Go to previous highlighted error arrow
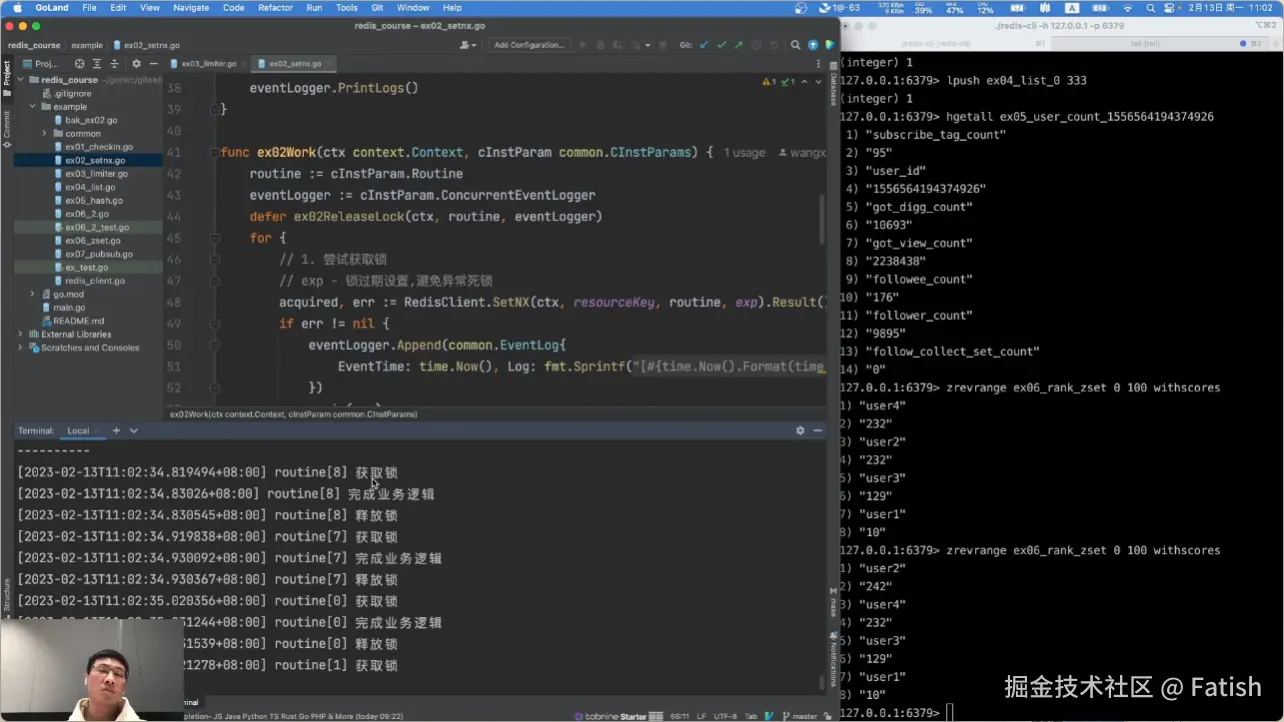This screenshot has height=722, width=1284. (806, 81)
